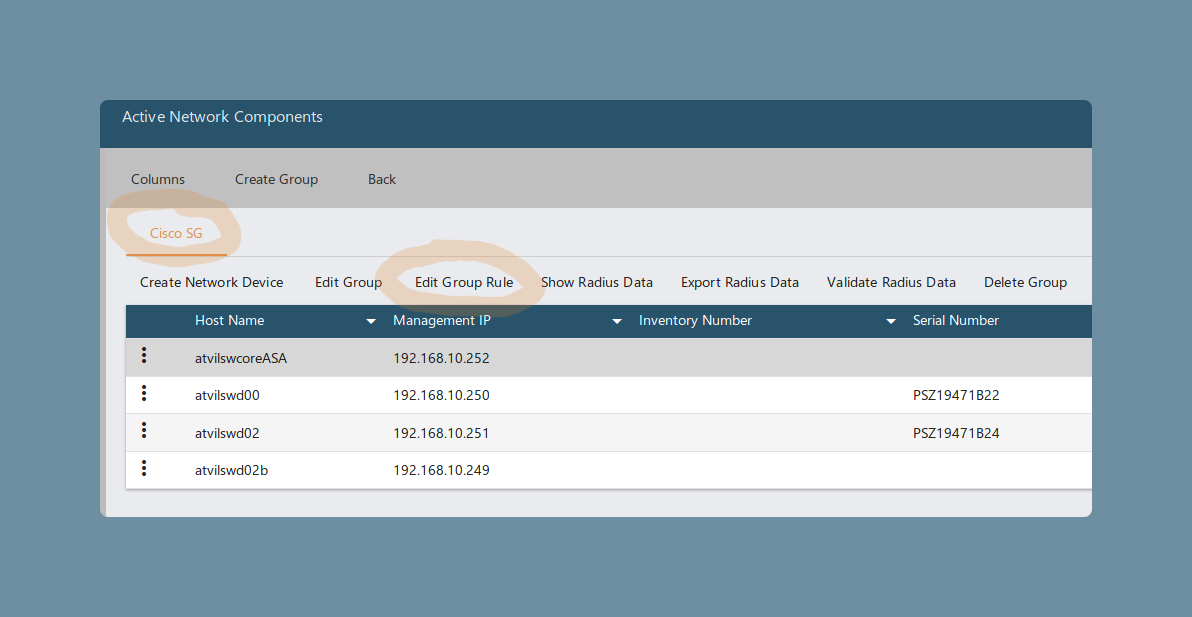
Task: Click the Host Name column header
Action: [230, 321]
